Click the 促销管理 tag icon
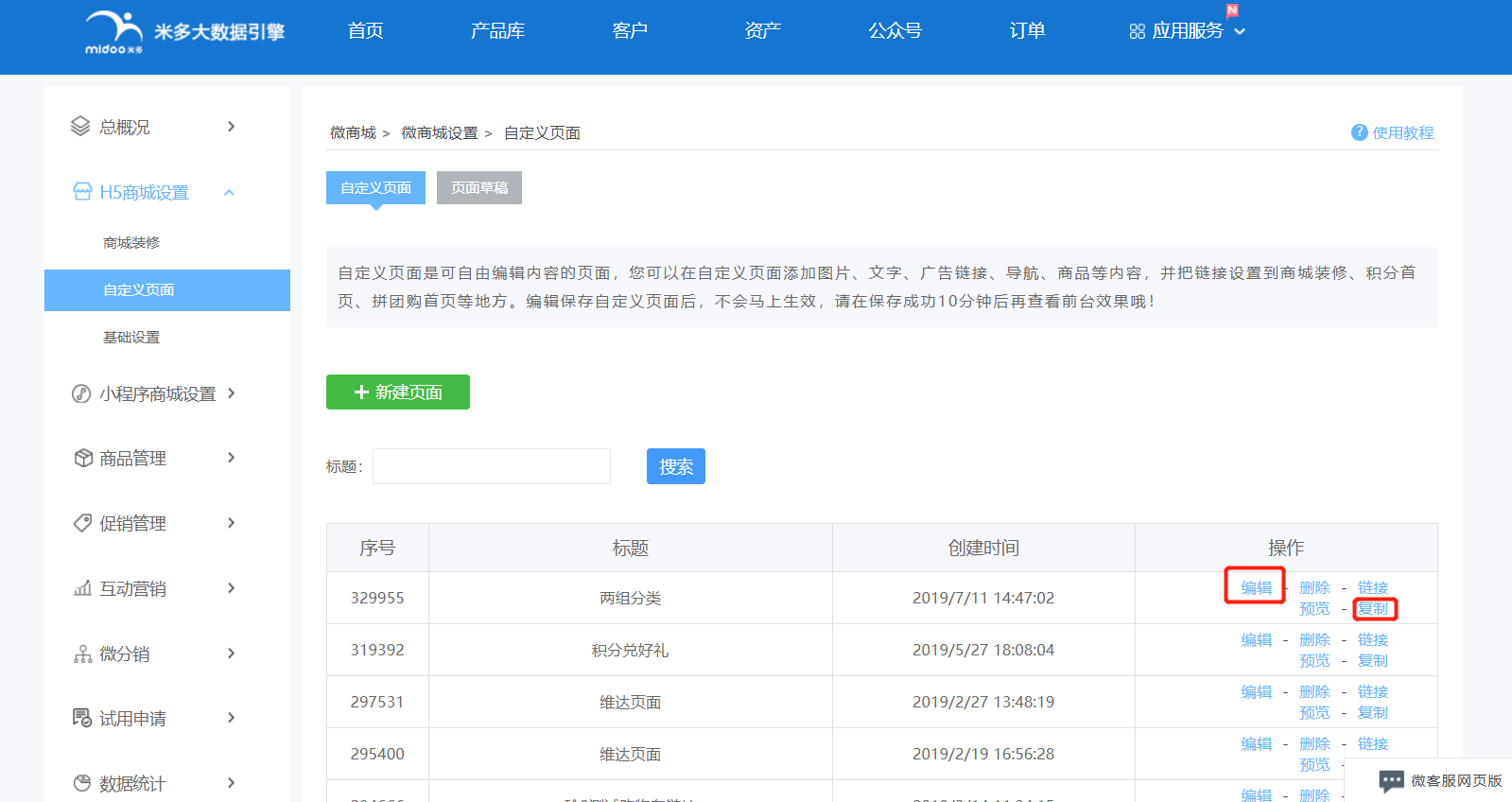 pyautogui.click(x=82, y=523)
